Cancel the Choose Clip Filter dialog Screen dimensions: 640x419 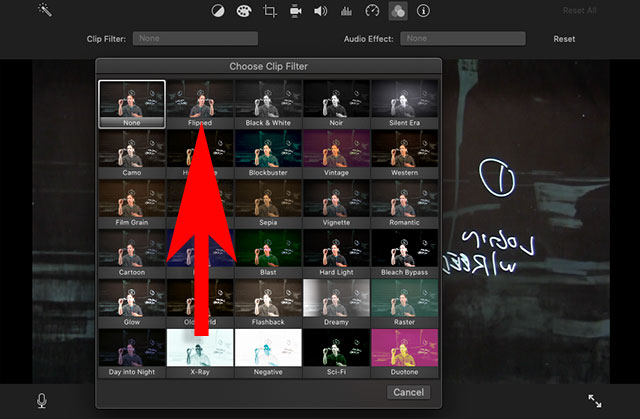click(x=408, y=392)
